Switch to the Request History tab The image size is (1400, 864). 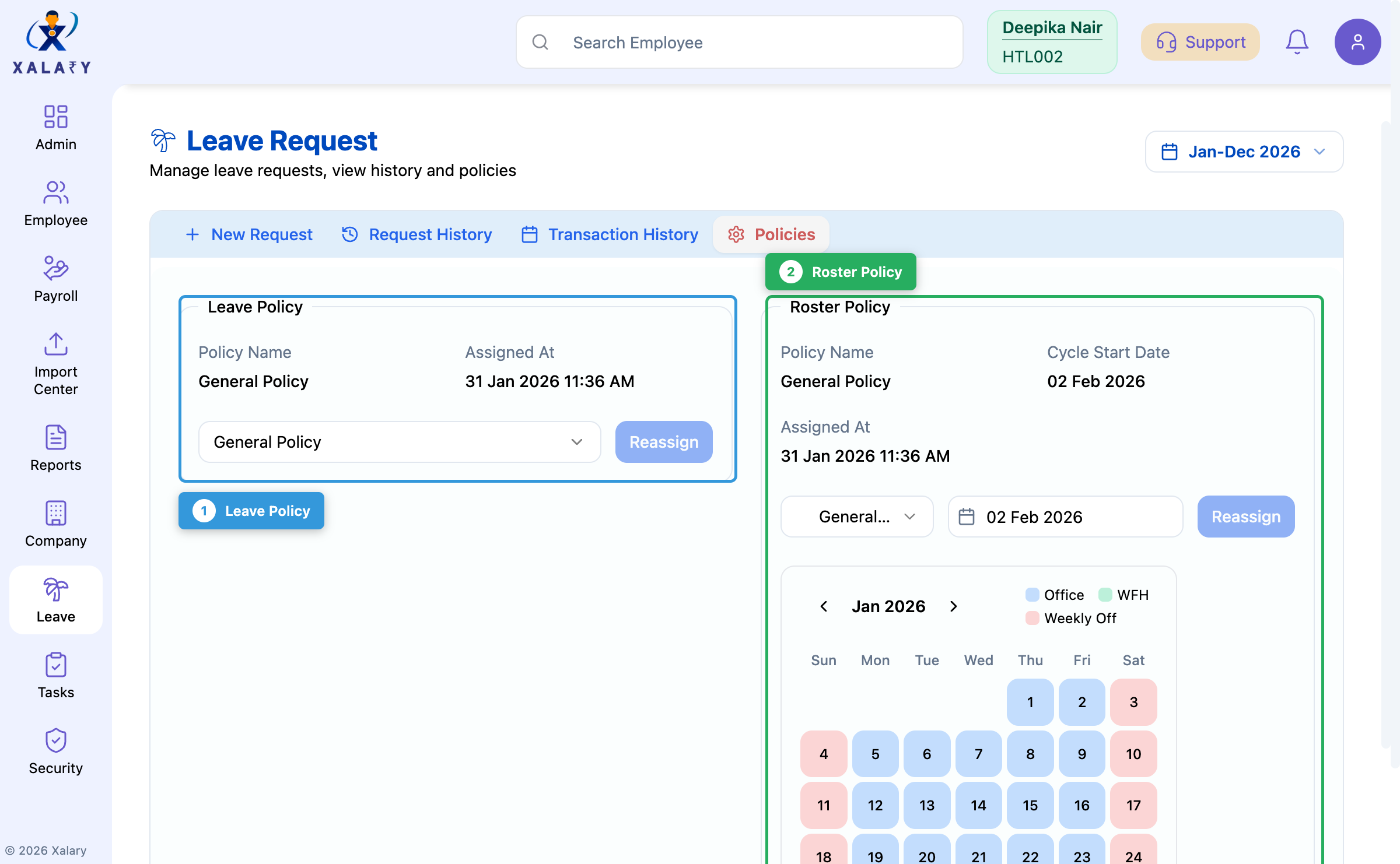click(416, 234)
